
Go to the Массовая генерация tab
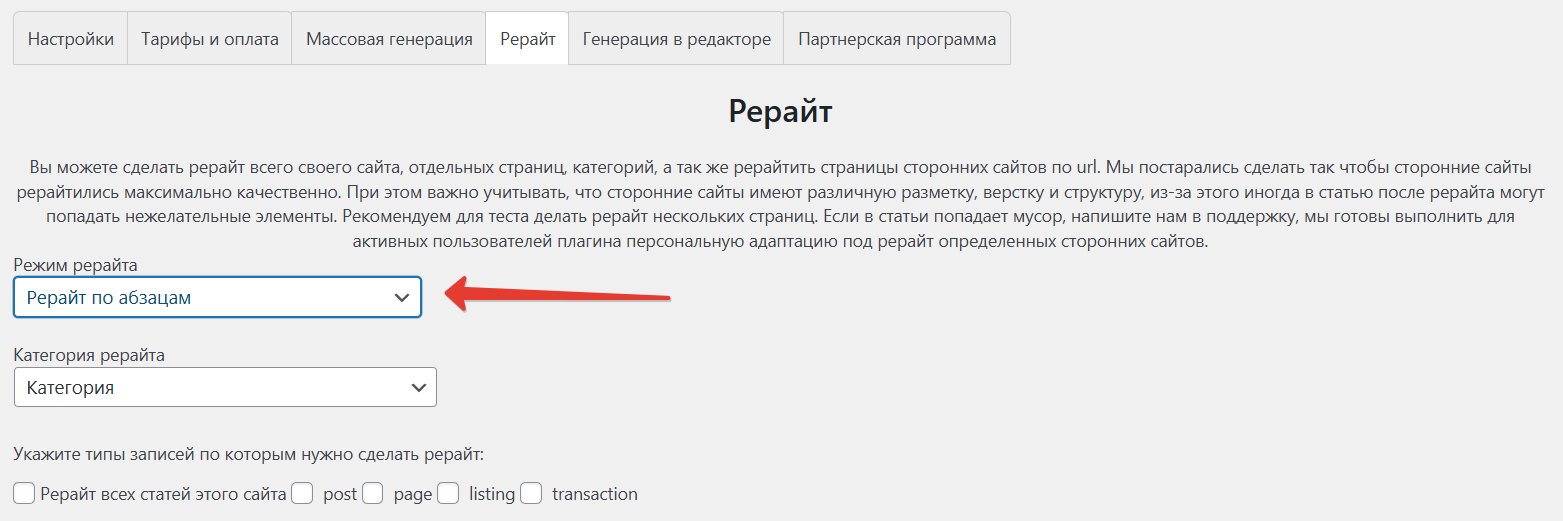tap(389, 39)
